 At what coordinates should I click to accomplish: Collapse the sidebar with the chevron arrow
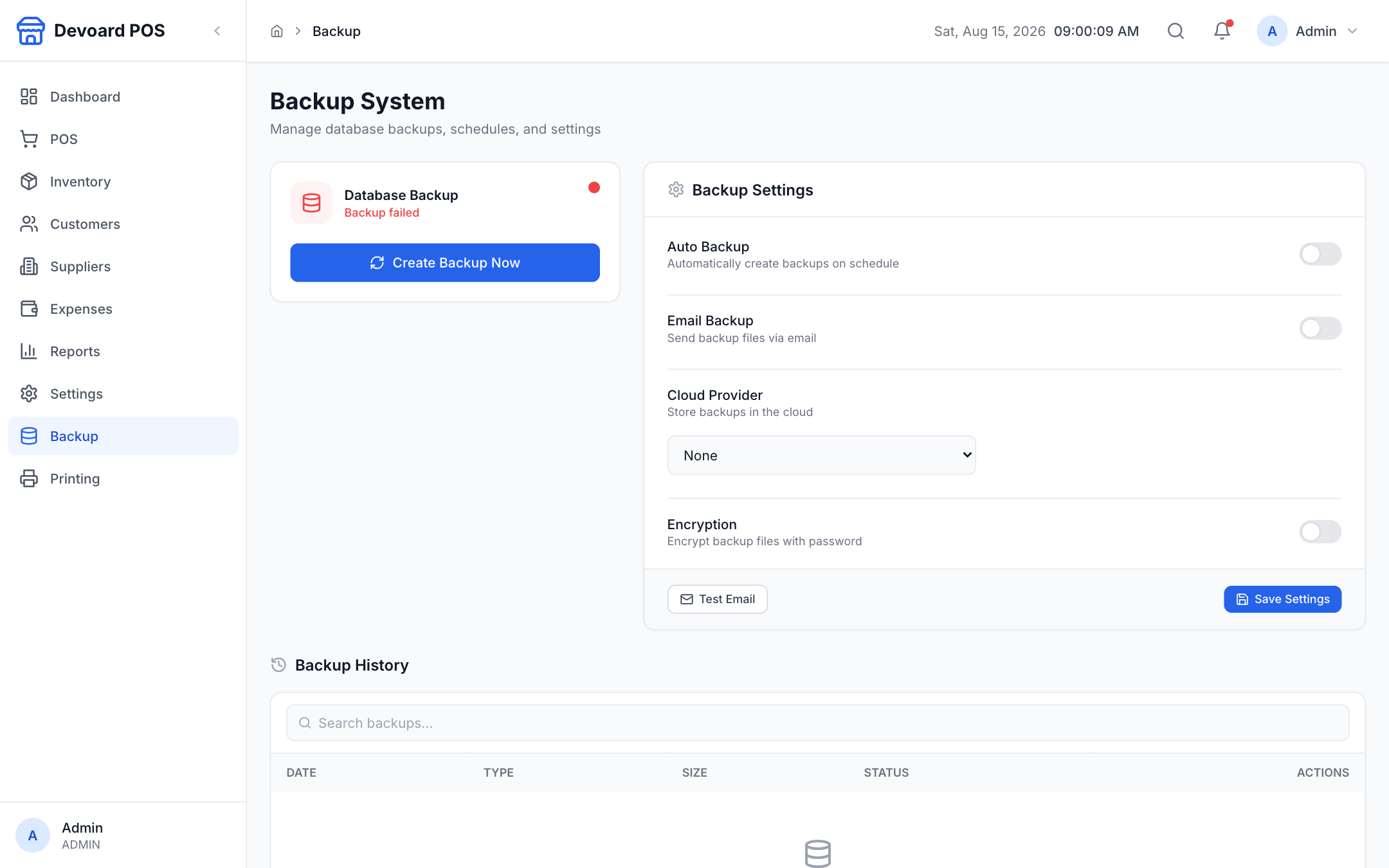[217, 31]
